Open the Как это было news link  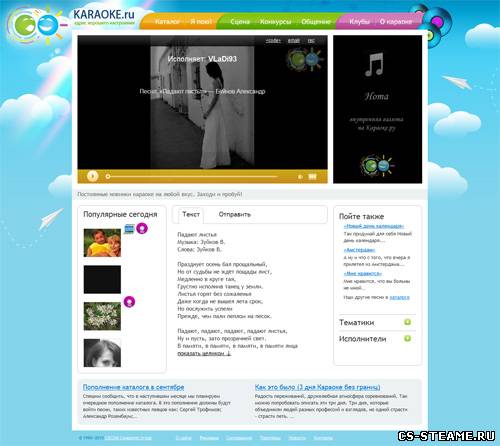click(x=317, y=387)
